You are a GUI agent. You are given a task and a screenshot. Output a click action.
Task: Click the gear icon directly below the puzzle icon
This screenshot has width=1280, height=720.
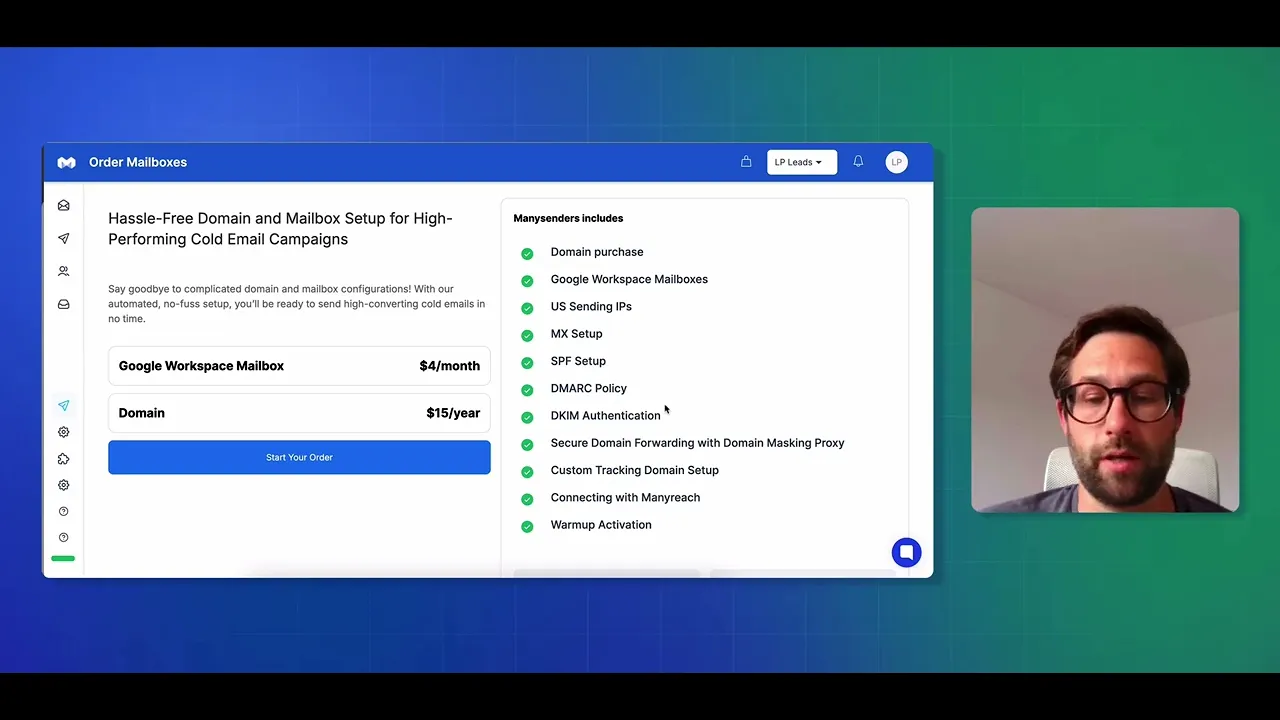64,485
